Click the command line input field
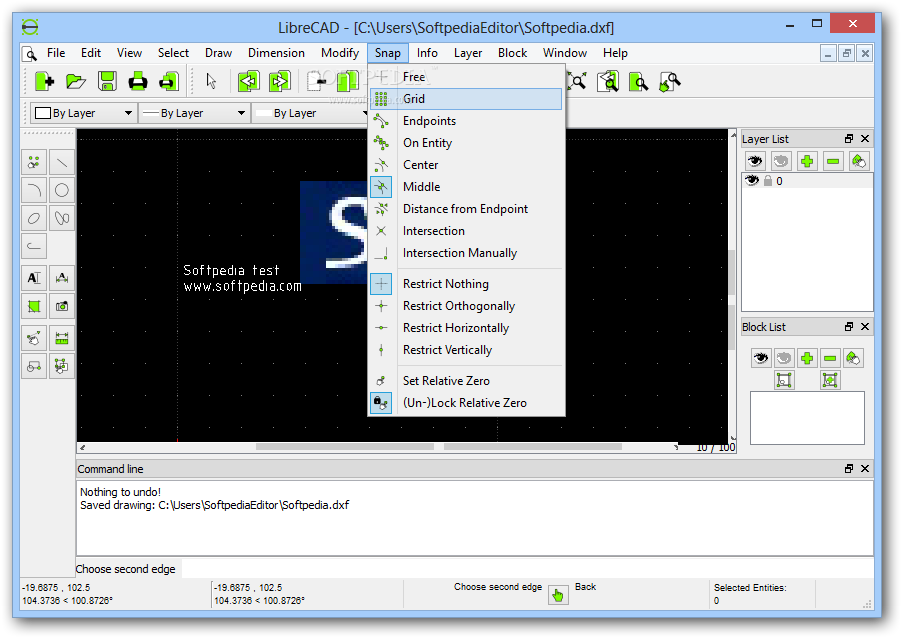 coord(527,569)
